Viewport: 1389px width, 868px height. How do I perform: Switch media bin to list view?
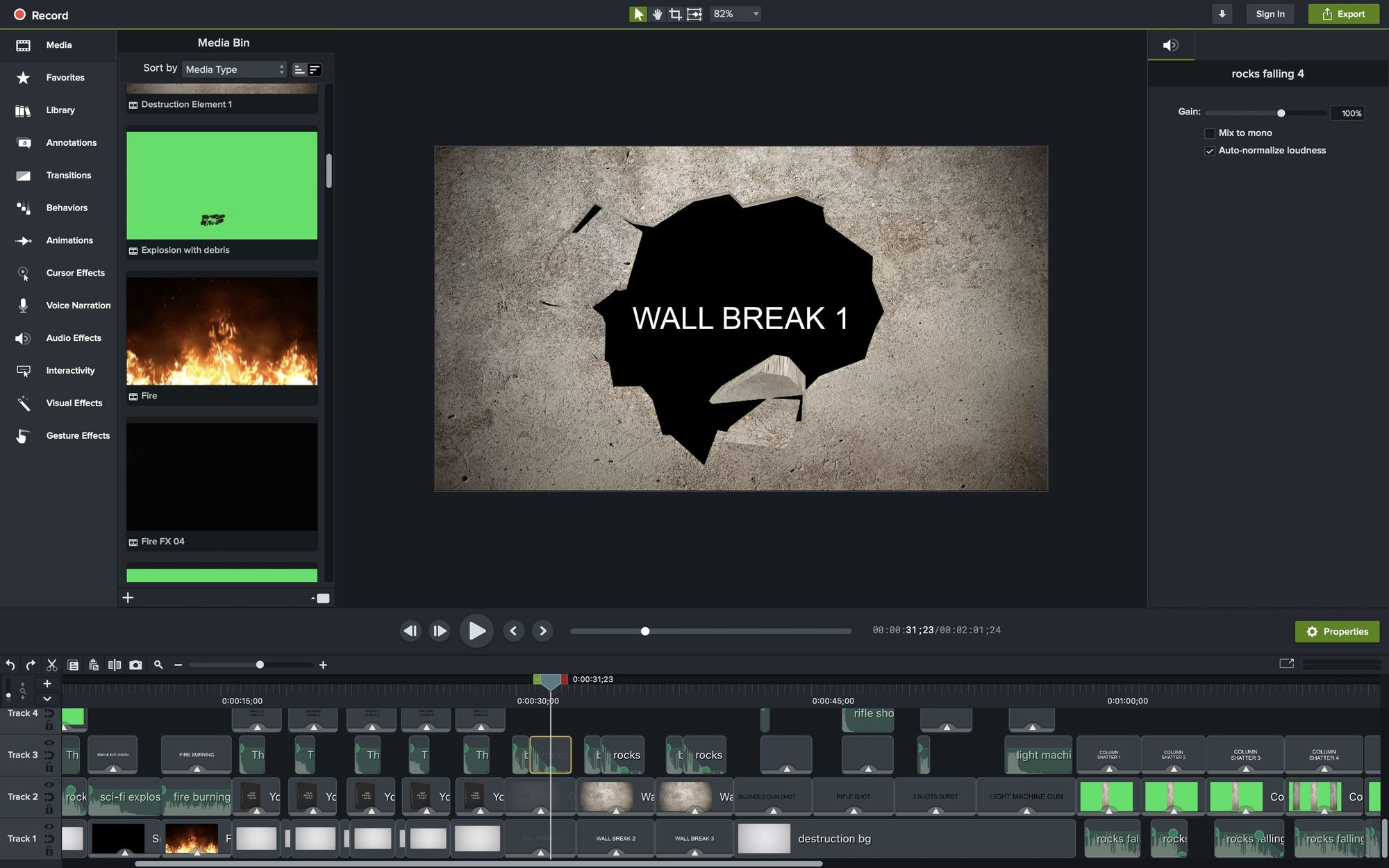coord(299,69)
